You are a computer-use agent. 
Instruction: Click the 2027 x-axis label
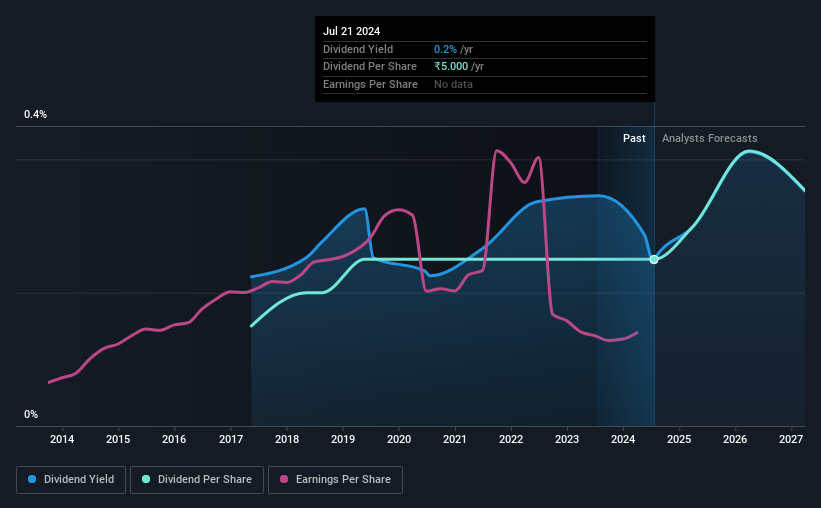791,439
